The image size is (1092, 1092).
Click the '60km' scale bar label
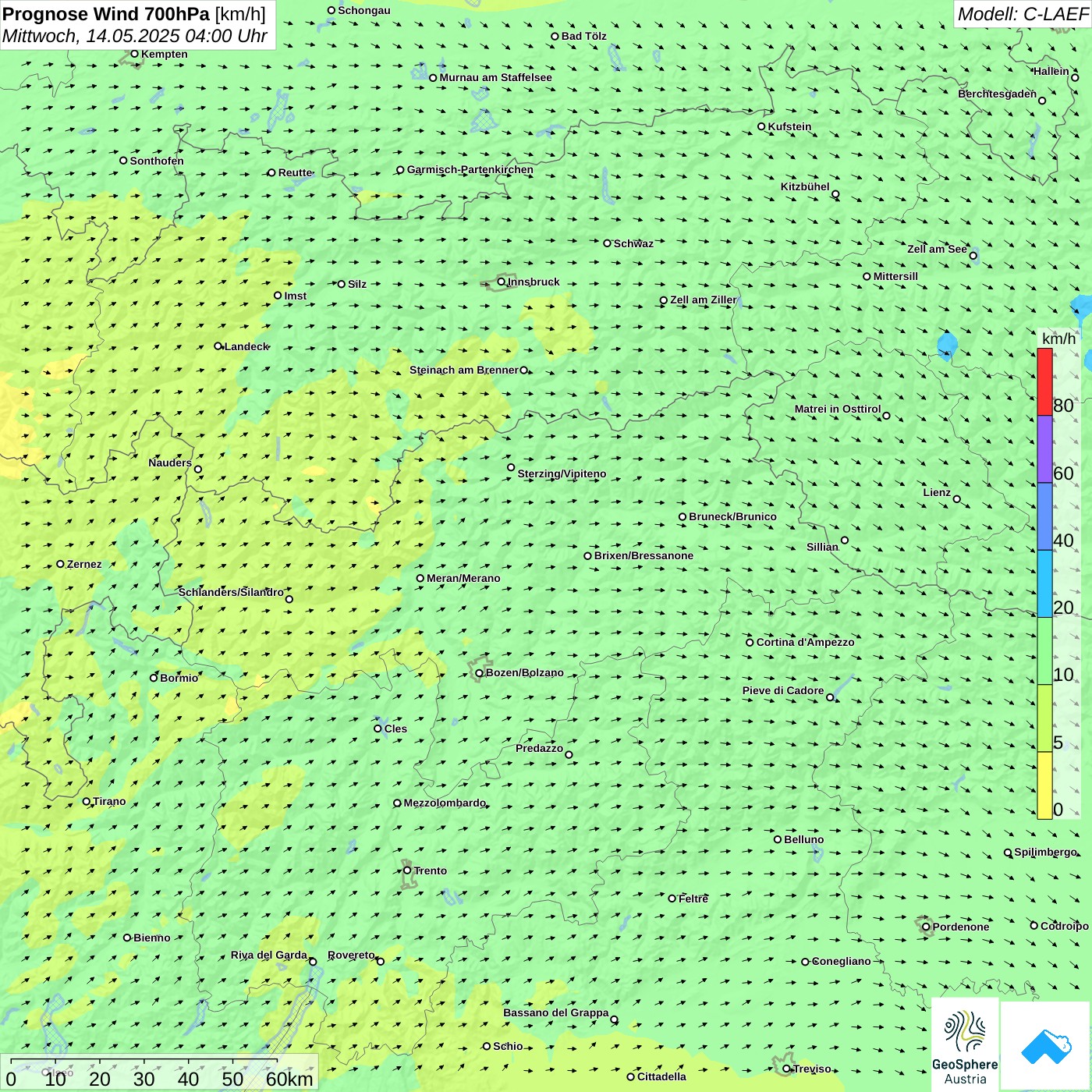pyautogui.click(x=289, y=1079)
